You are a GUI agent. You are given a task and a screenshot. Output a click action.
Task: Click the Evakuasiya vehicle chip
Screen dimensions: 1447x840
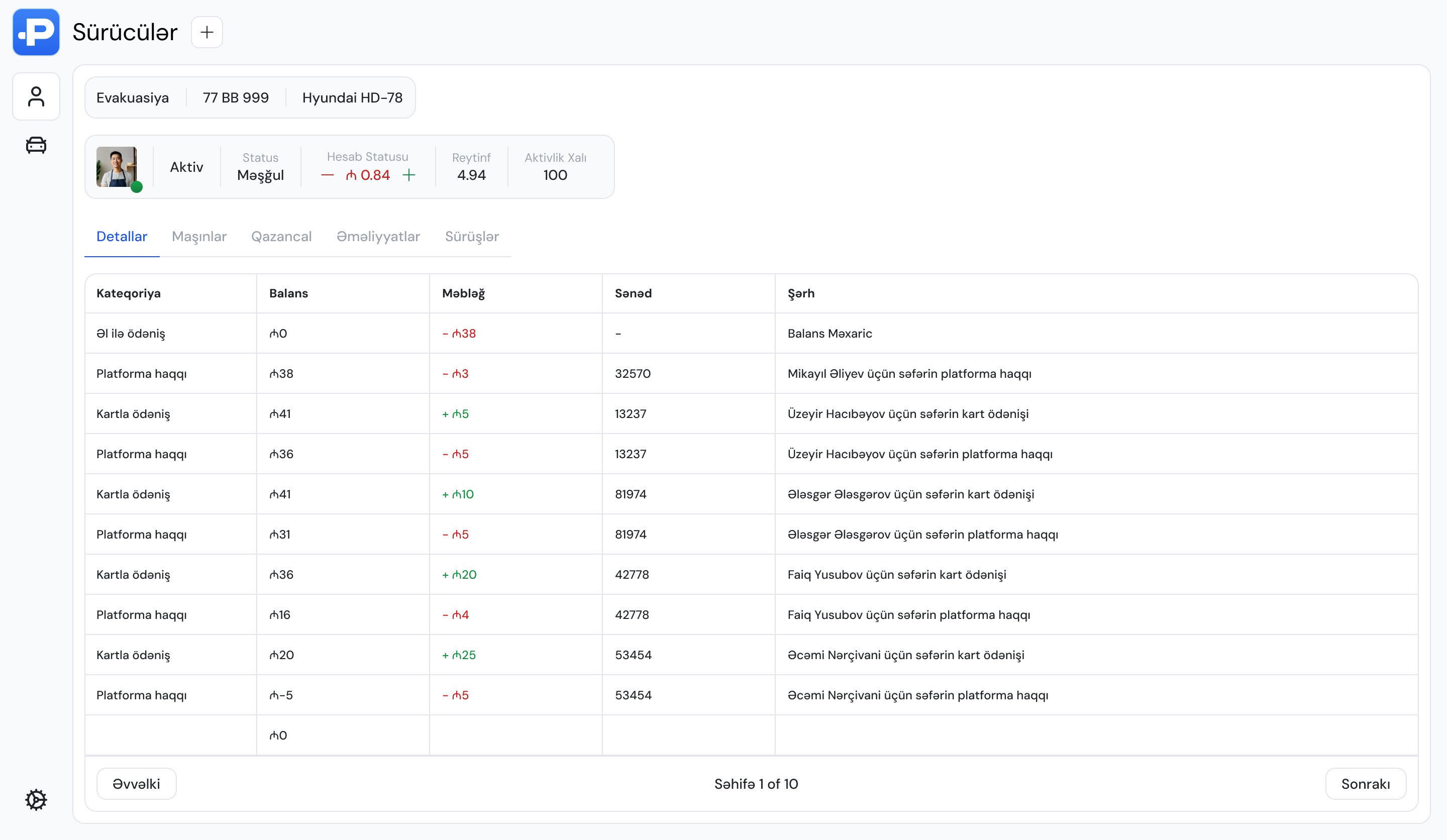[133, 97]
